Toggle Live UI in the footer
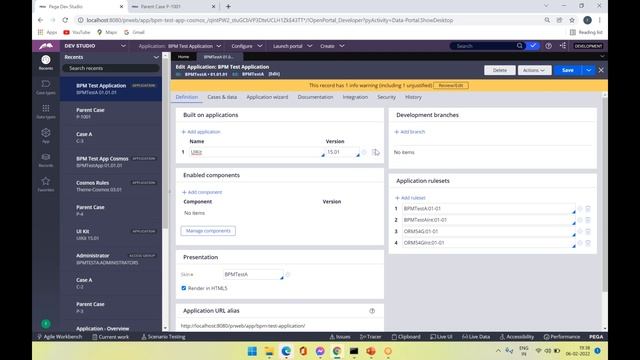The width and height of the screenshot is (640, 360). coord(441,337)
